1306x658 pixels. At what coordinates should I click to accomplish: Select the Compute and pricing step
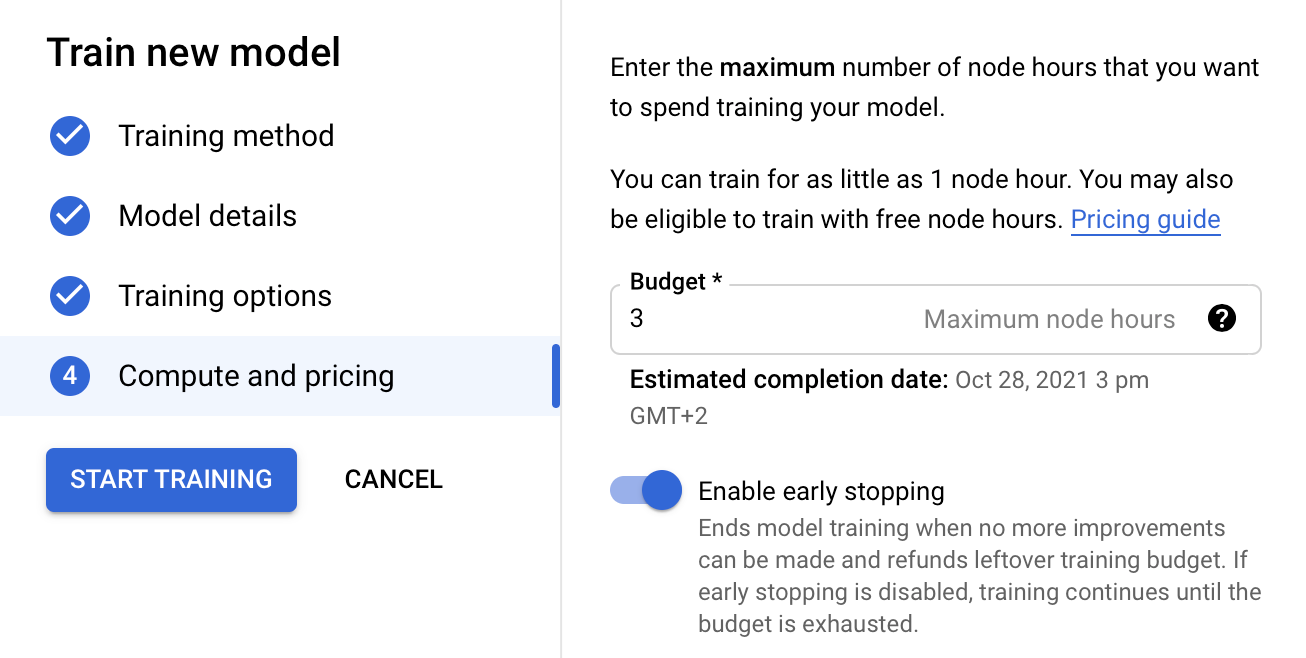tap(256, 376)
